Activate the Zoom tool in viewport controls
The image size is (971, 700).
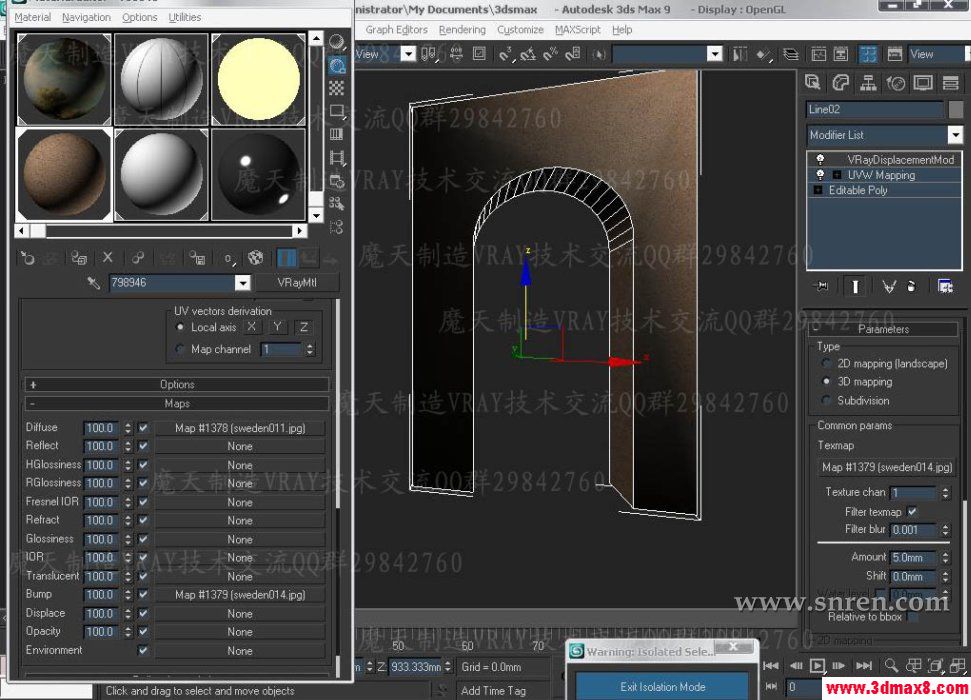coord(891,664)
